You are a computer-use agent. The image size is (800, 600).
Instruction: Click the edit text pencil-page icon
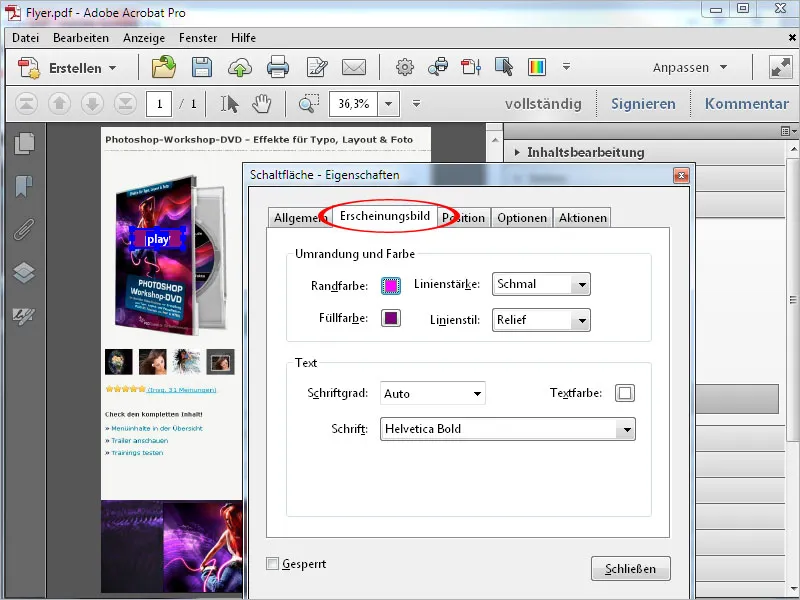pyautogui.click(x=316, y=67)
